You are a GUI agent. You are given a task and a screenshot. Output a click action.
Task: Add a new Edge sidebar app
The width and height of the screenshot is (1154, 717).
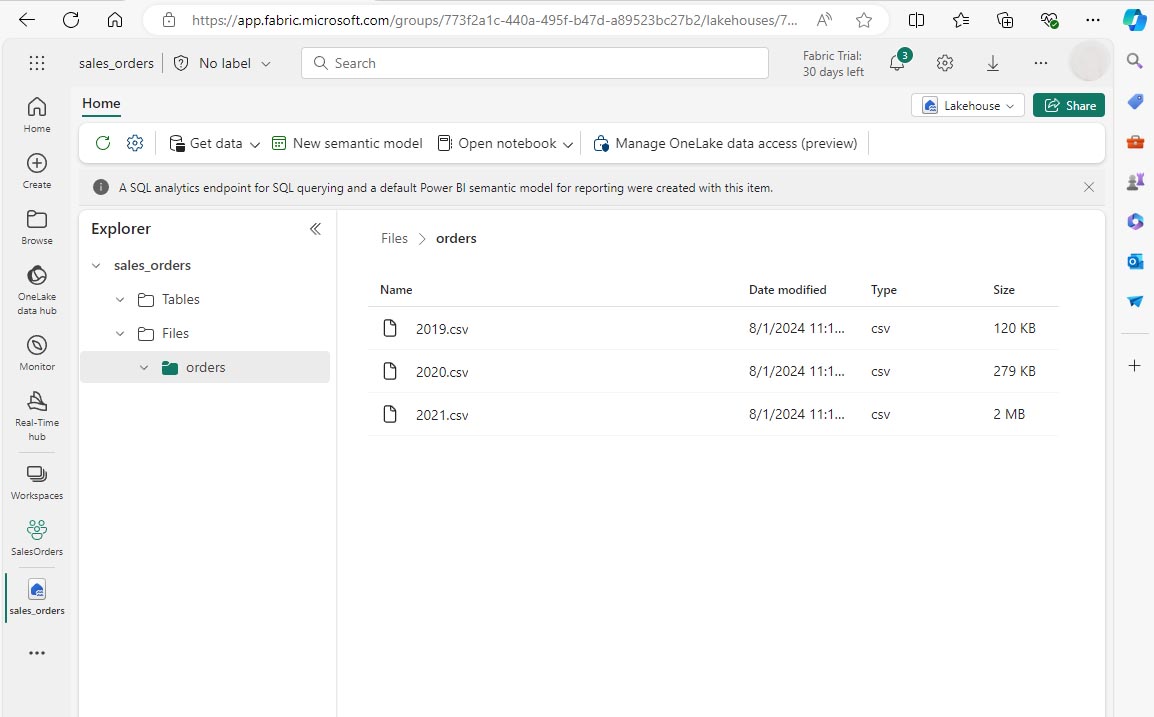coord(1135,365)
